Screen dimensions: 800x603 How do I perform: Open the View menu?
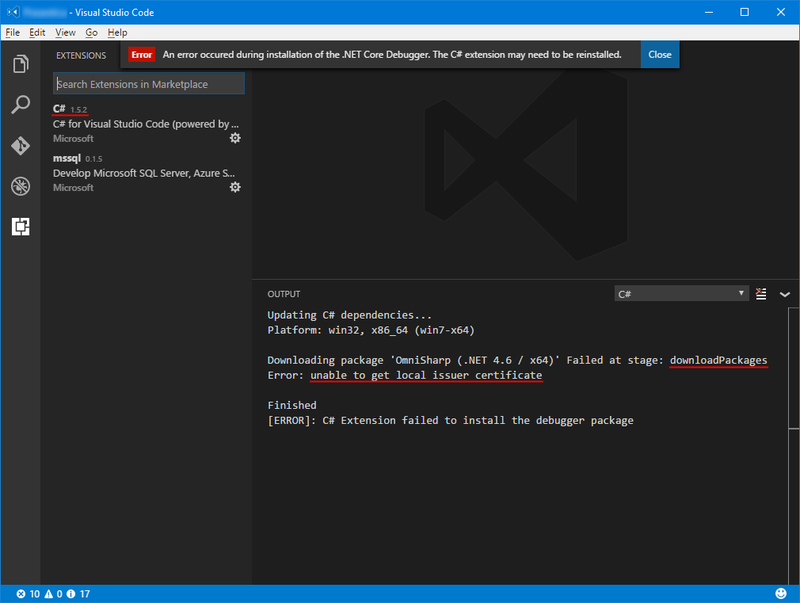[x=65, y=32]
